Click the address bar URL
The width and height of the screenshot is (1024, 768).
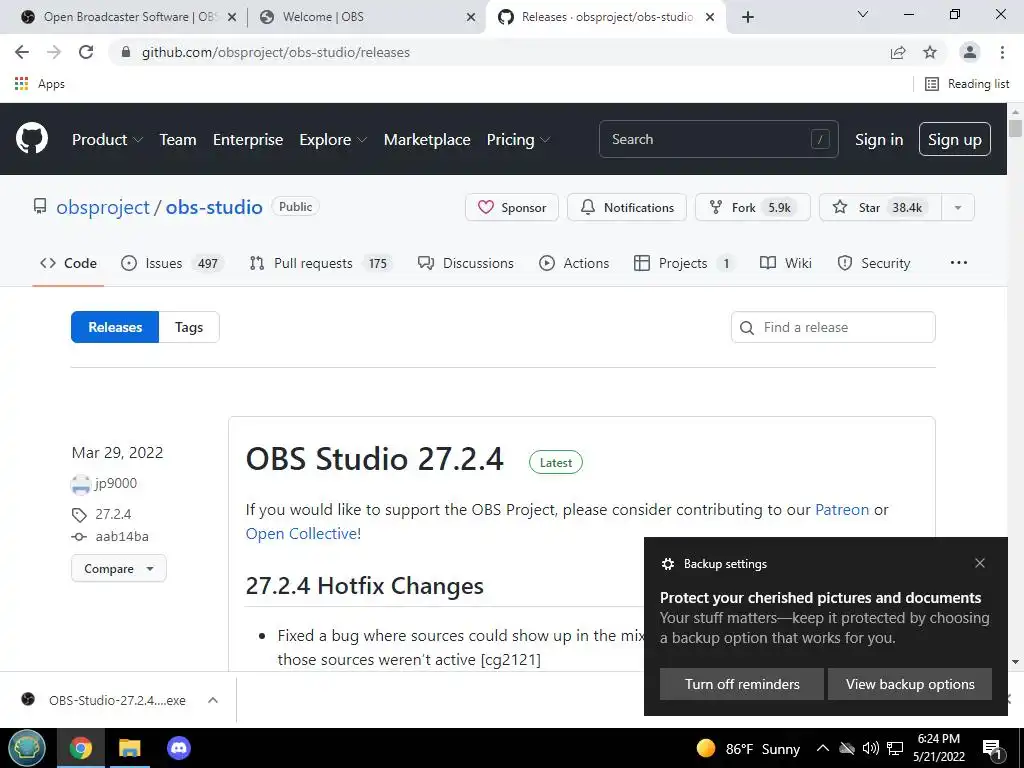tap(276, 52)
